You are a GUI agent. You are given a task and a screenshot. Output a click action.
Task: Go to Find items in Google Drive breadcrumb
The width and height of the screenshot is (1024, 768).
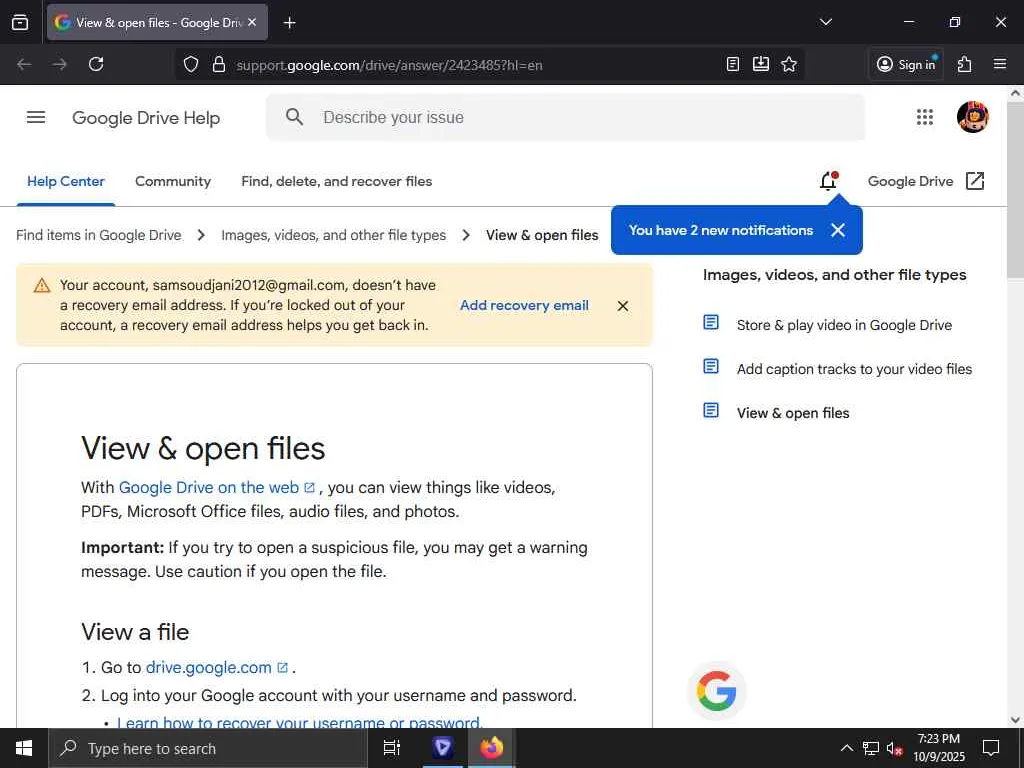pos(99,235)
